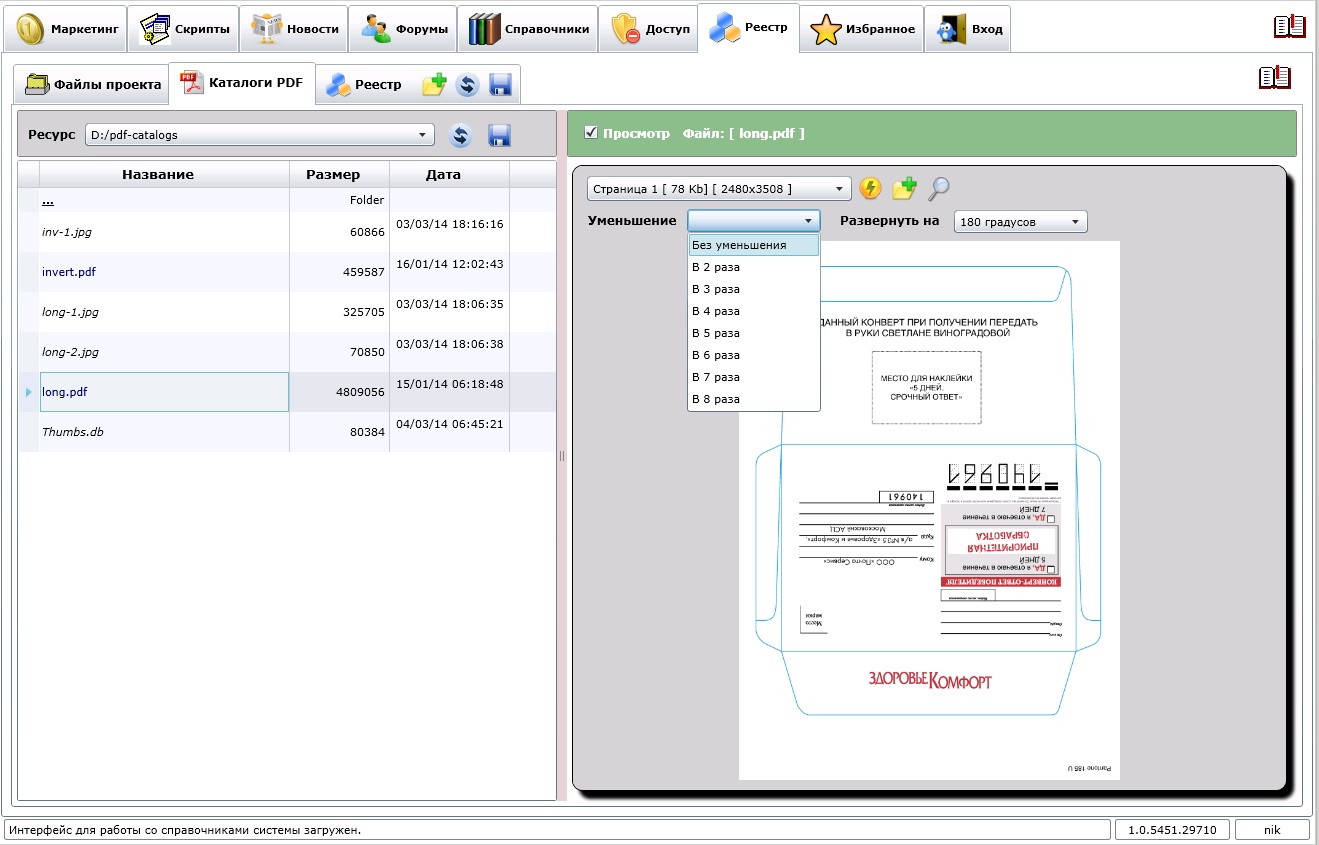
Task: Click the refresh icon next to Ресурс field
Action: [x=460, y=135]
